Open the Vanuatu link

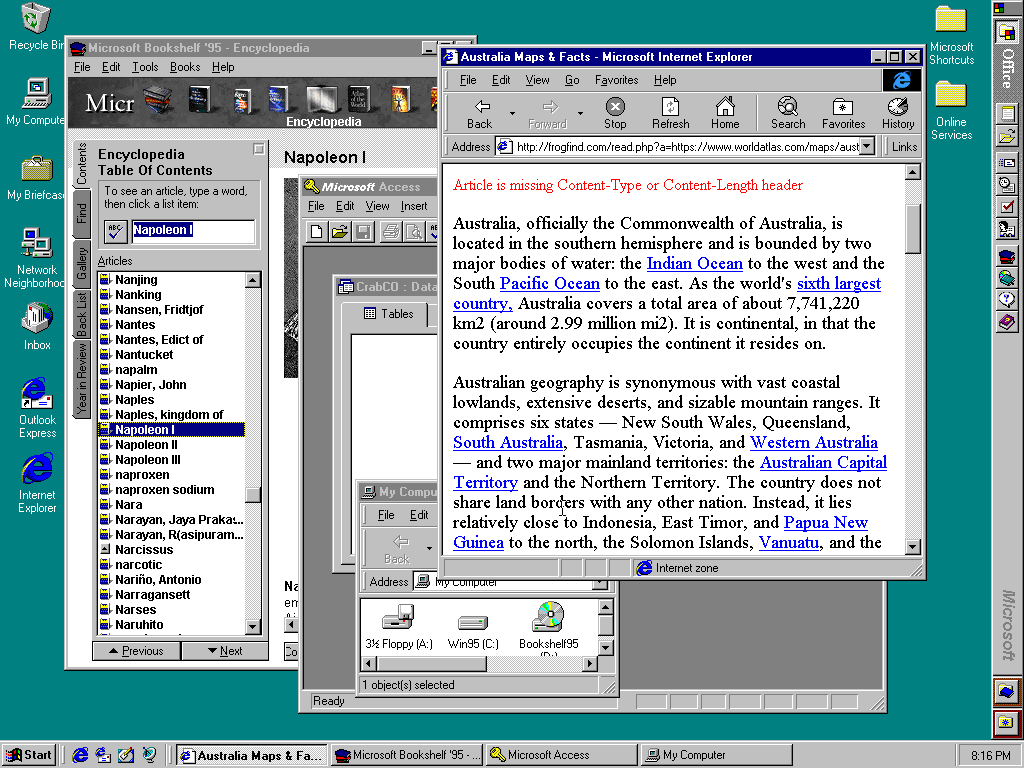(x=789, y=542)
